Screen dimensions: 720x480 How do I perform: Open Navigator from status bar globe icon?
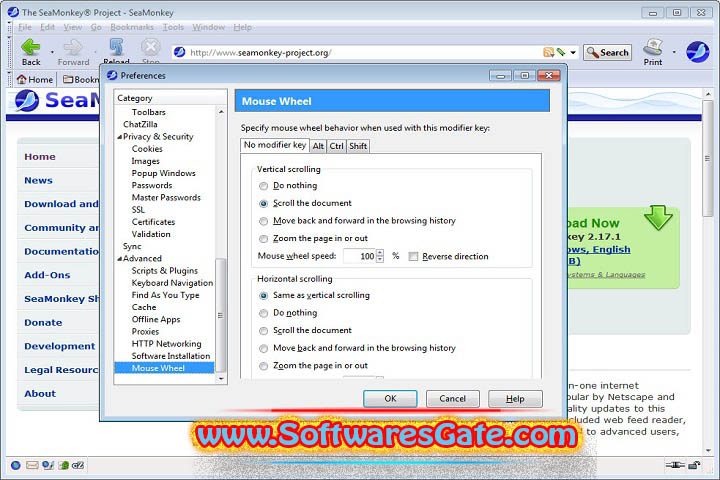click(x=16, y=465)
